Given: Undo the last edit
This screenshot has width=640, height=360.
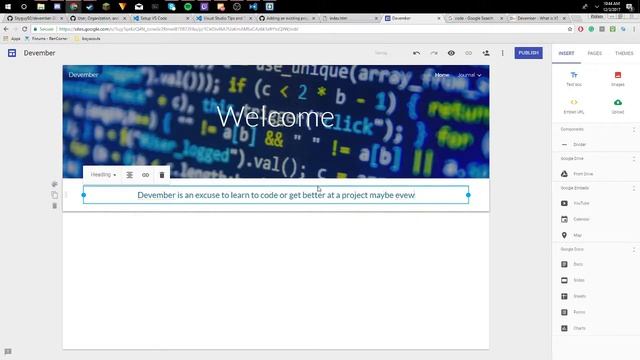Looking at the screenshot, I should pos(416,53).
